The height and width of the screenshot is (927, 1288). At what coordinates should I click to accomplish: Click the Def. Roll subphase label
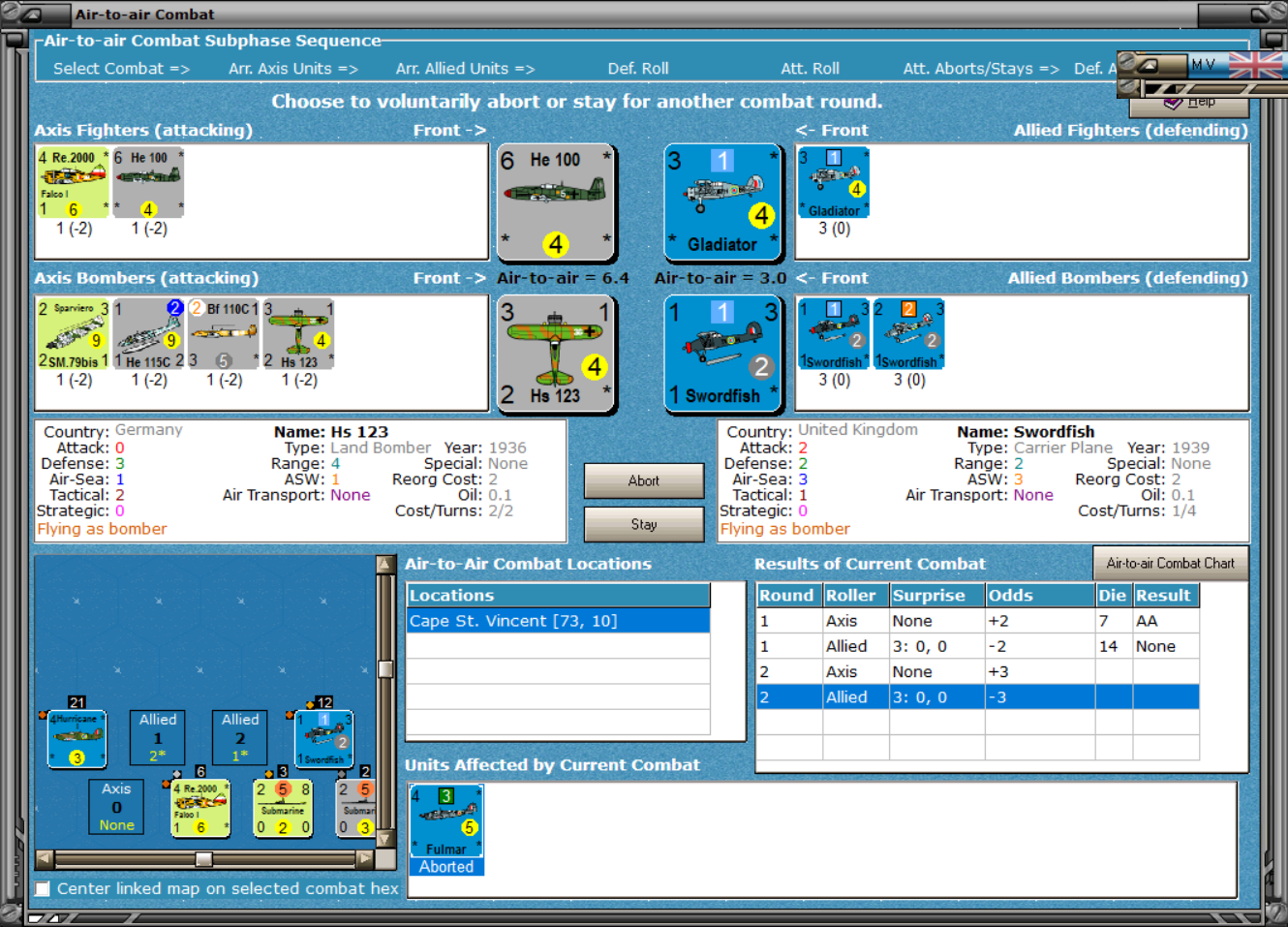[638, 69]
